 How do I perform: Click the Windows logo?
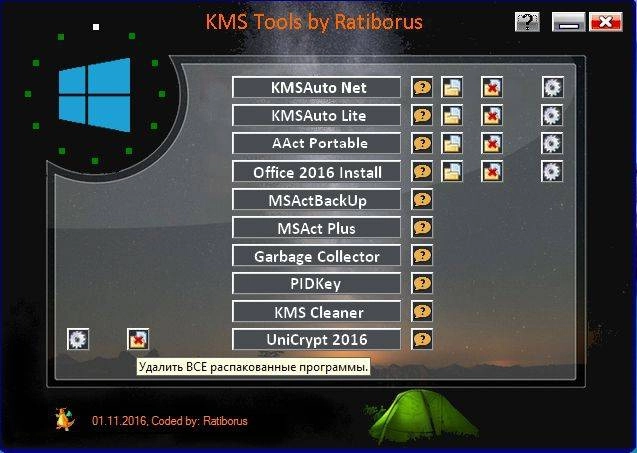(95, 95)
